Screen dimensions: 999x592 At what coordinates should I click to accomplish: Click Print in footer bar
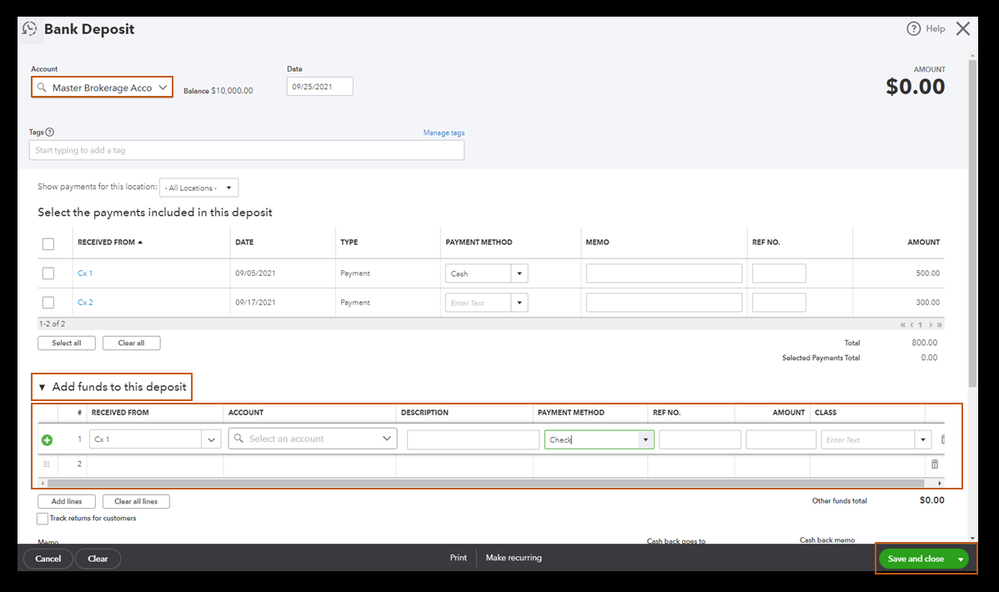pyautogui.click(x=458, y=558)
